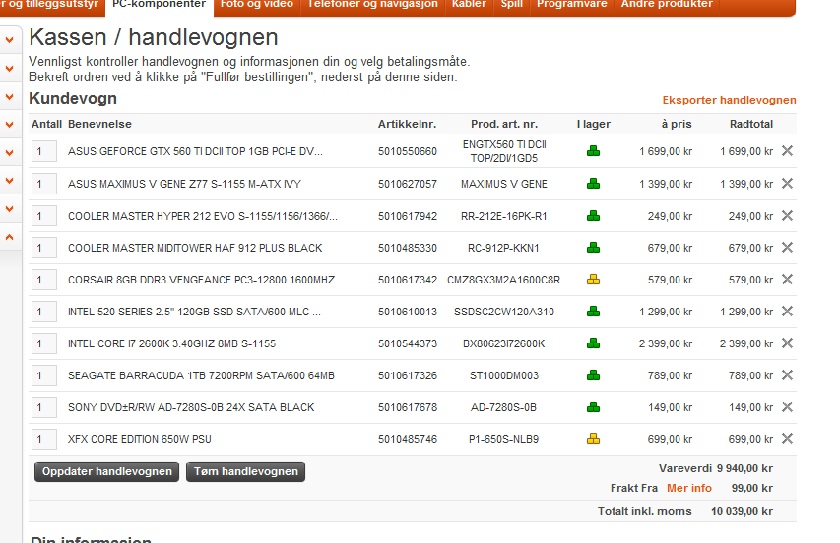Open Telefoner og navigasjon tab
840x543 pixels.
tap(372, 5)
